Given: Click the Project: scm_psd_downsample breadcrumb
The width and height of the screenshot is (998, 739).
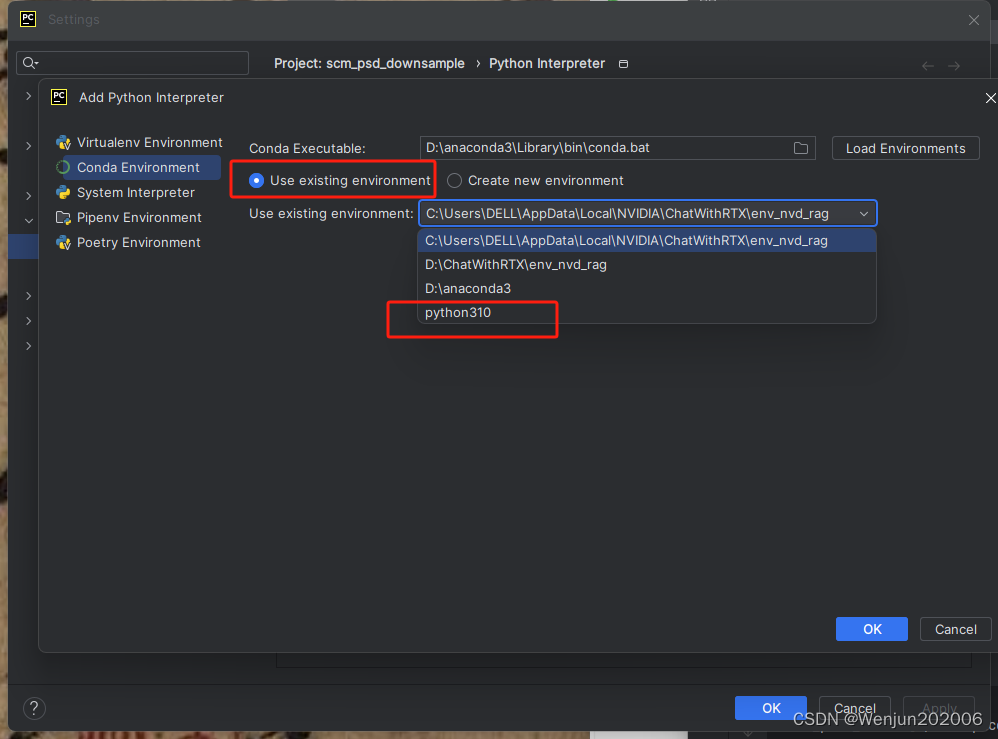Looking at the screenshot, I should click(369, 63).
